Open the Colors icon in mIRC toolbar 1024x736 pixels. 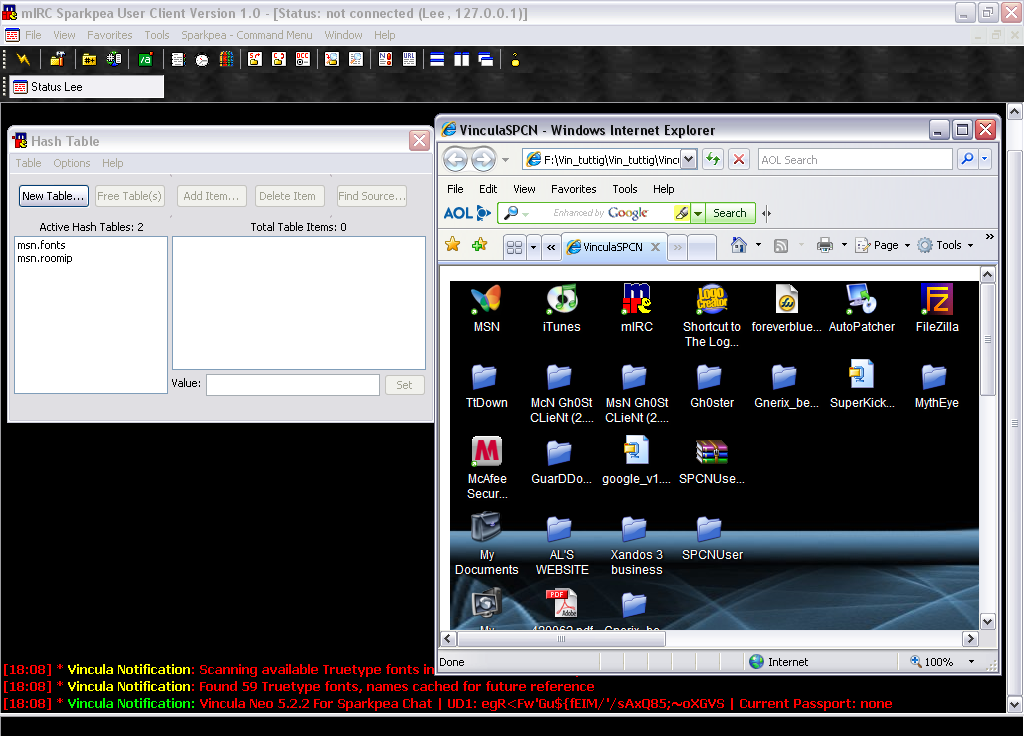(226, 59)
